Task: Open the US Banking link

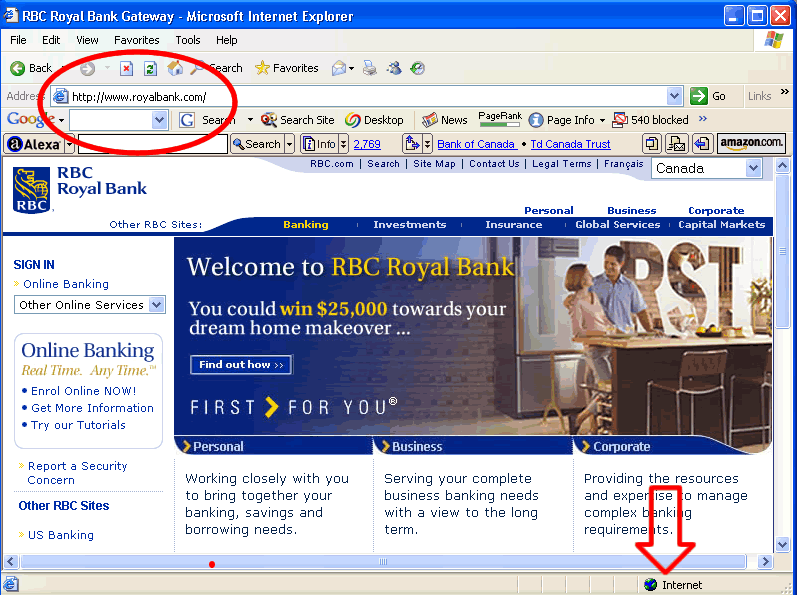Action: click(x=61, y=535)
